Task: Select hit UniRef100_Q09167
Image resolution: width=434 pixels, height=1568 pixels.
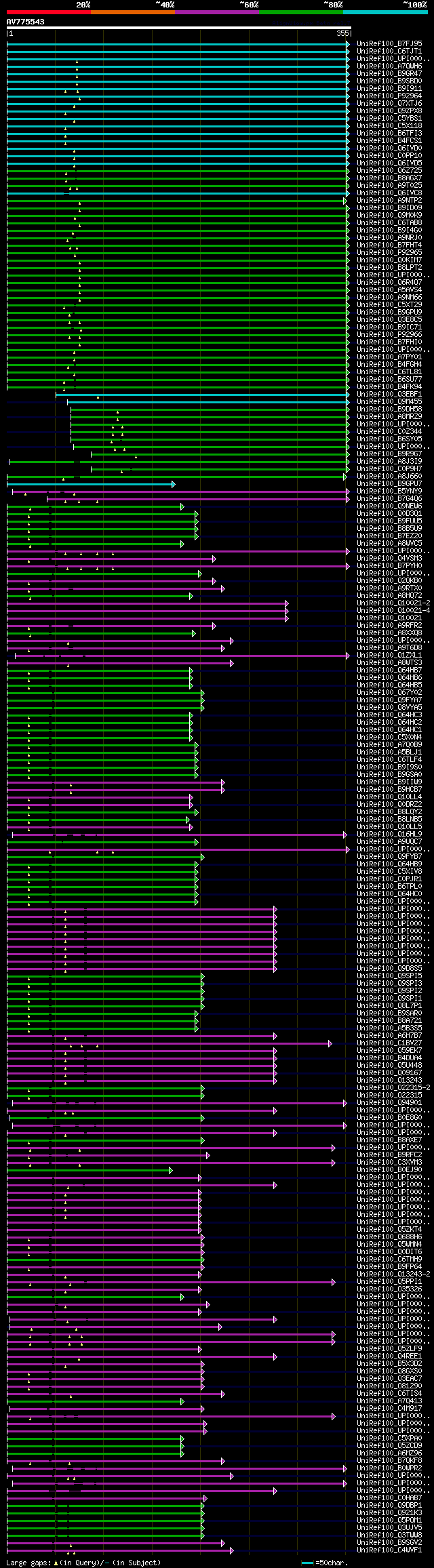Action: tap(389, 1072)
